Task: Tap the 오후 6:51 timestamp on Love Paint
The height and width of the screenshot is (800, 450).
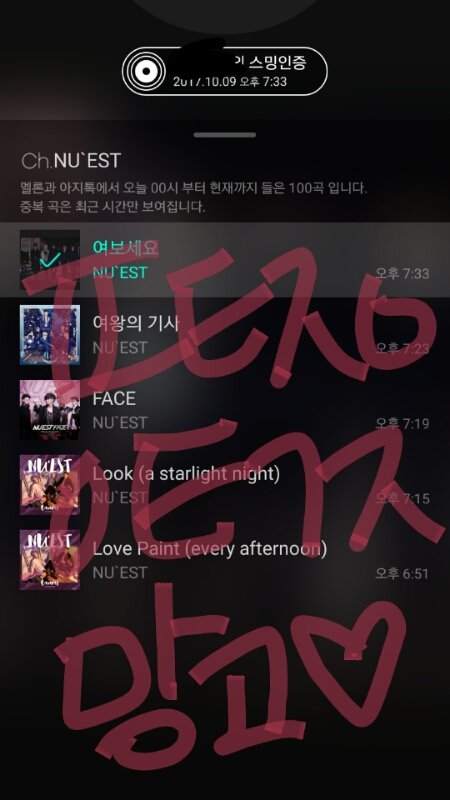Action: [x=402, y=574]
